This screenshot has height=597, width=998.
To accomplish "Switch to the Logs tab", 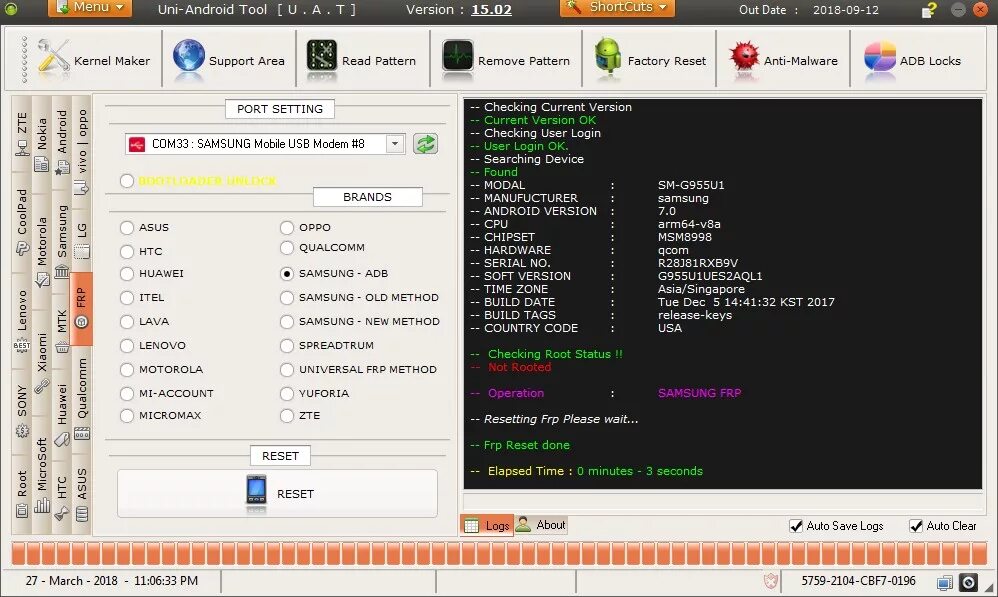I will tap(487, 526).
